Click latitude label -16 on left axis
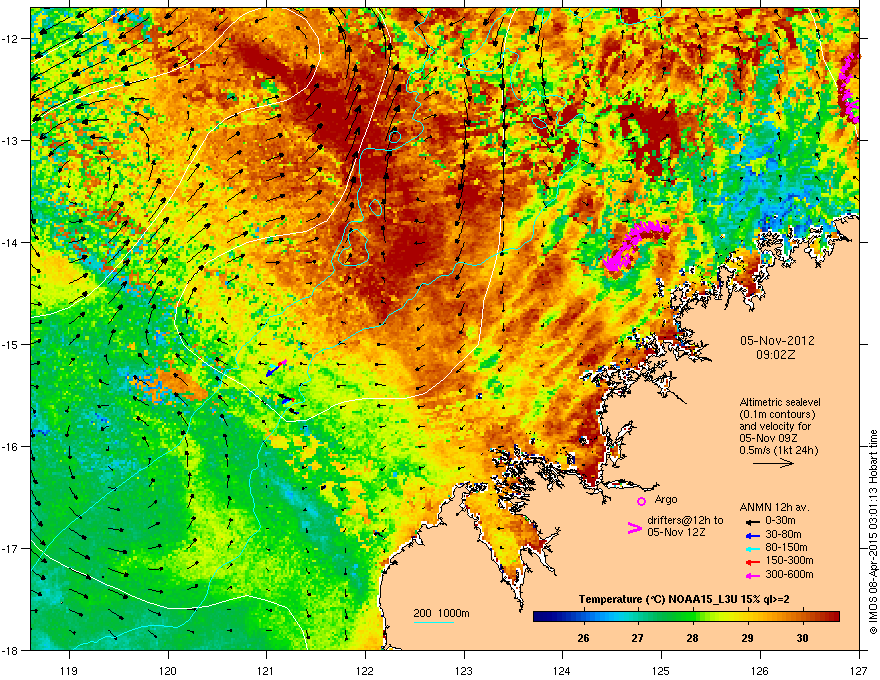880x680 pixels. point(10,447)
